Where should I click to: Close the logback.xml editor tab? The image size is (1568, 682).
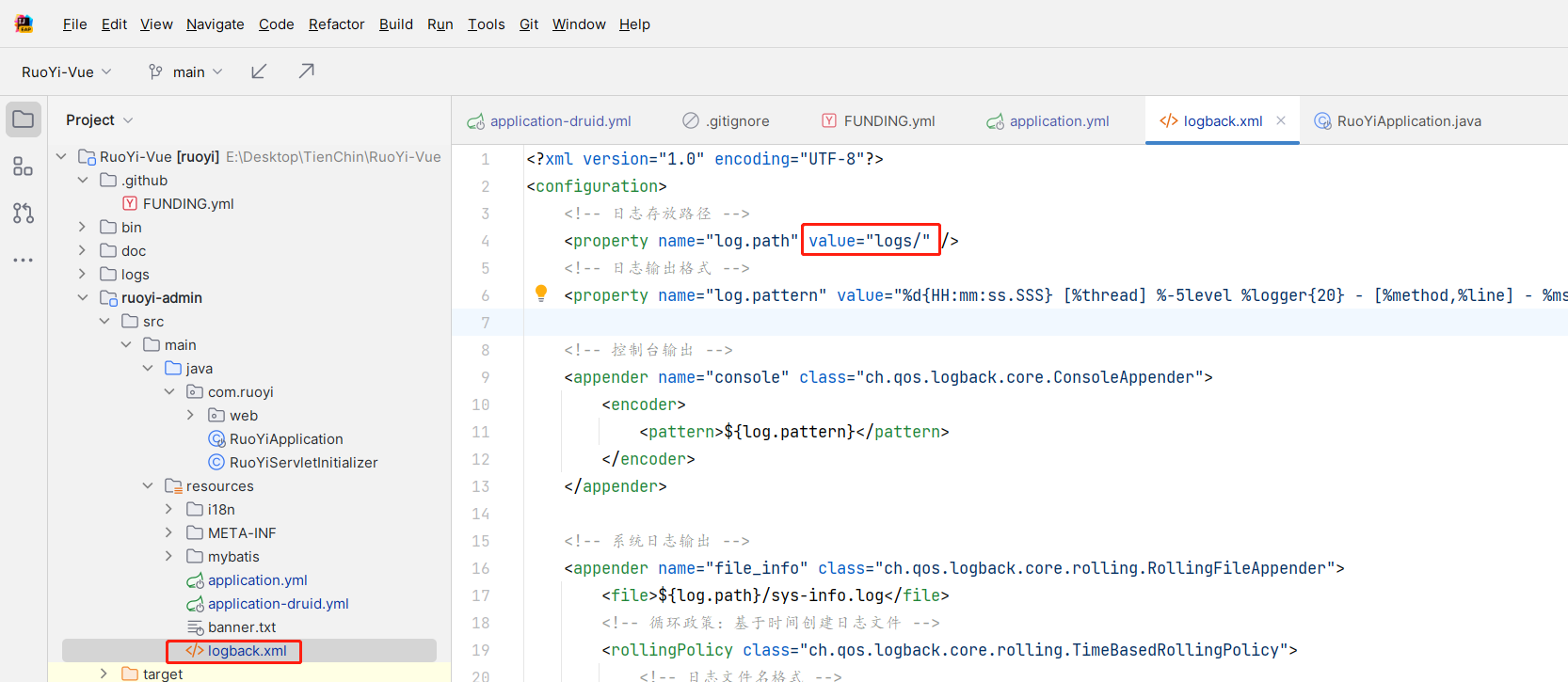click(1281, 120)
